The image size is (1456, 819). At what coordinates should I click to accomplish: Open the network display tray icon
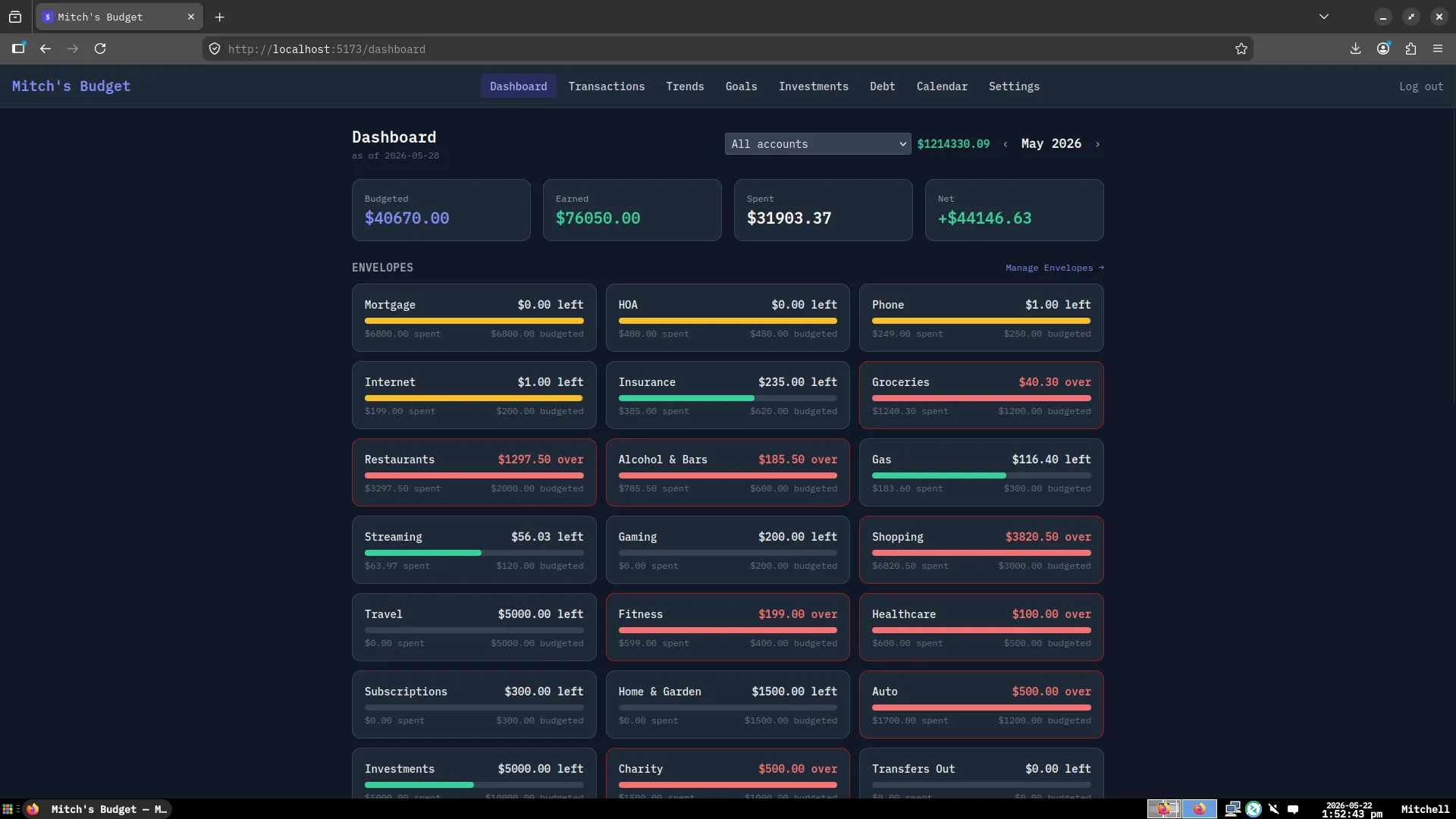pyautogui.click(x=1233, y=809)
